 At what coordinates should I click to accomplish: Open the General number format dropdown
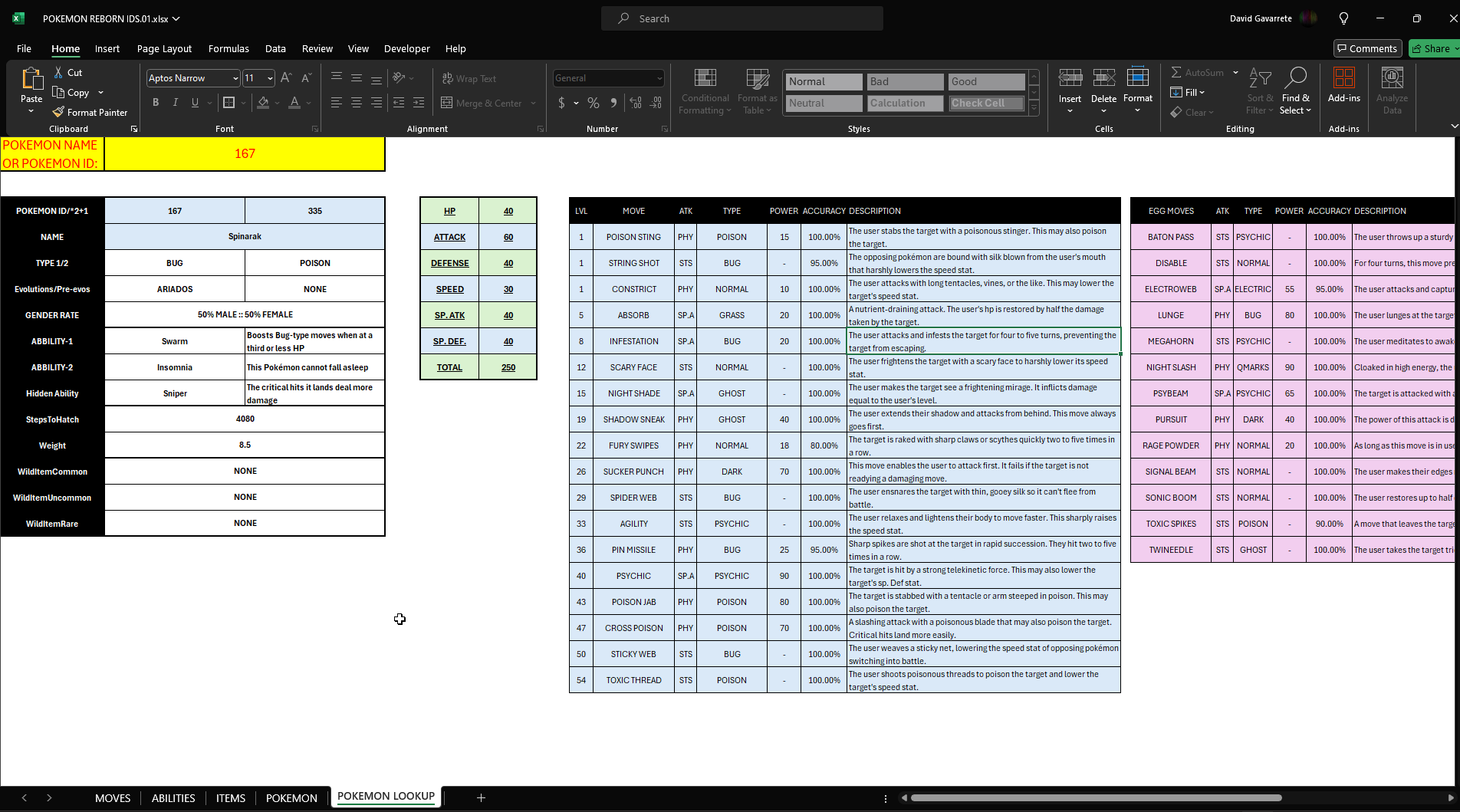[x=659, y=78]
